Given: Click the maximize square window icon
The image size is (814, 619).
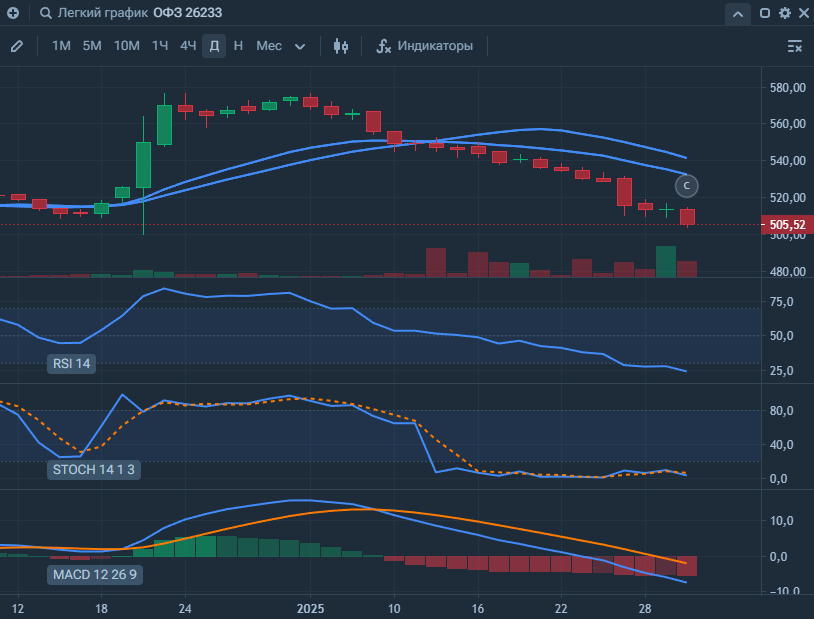Looking at the screenshot, I should (765, 14).
